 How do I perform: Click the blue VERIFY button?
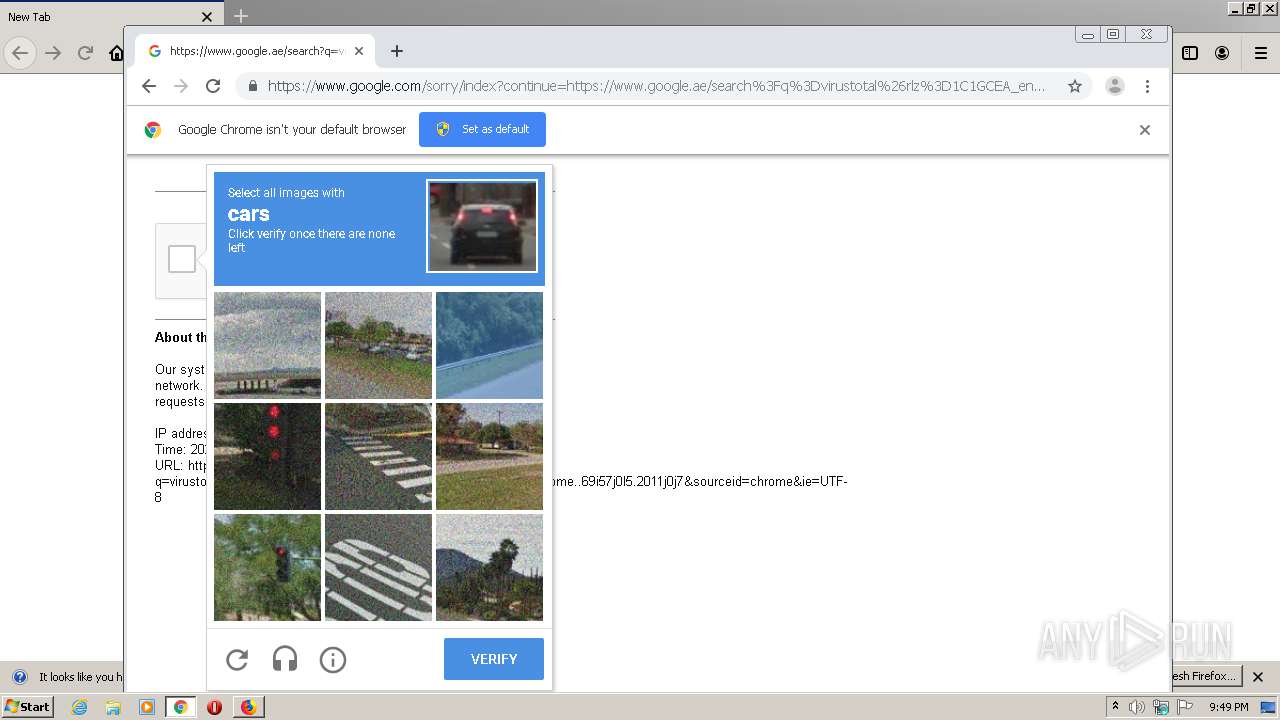point(494,659)
